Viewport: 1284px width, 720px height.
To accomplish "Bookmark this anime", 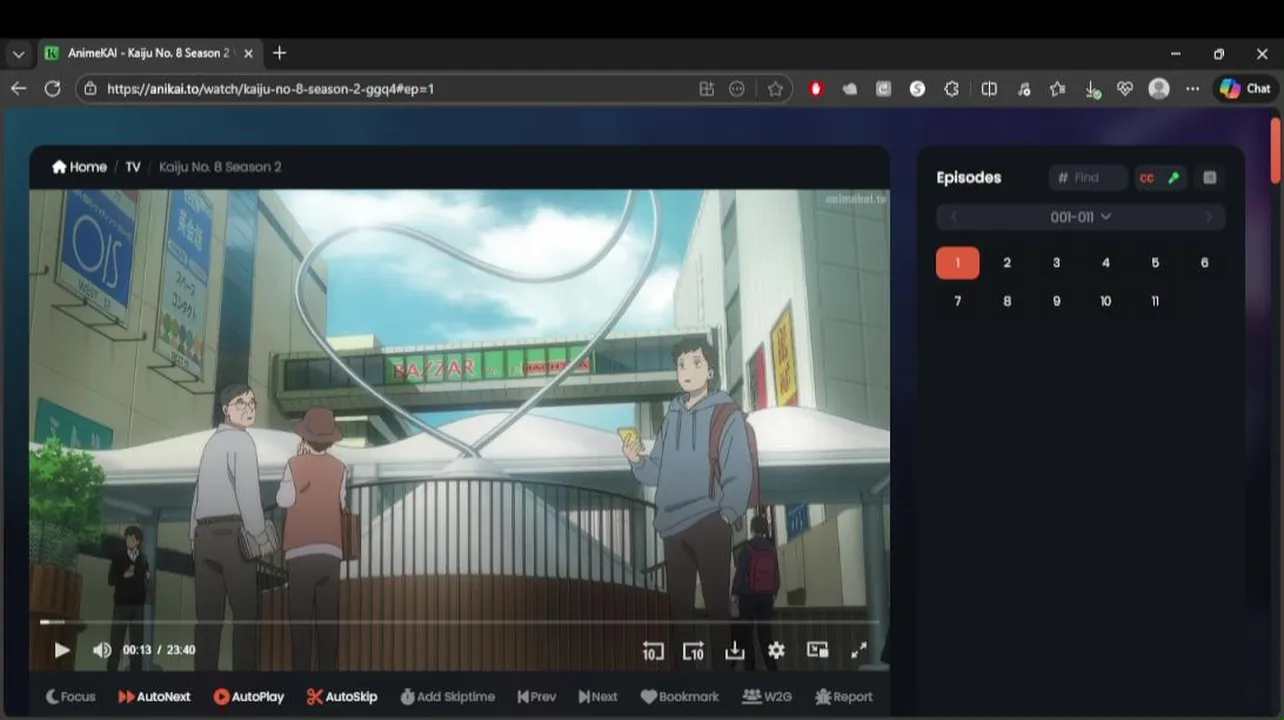I will (x=680, y=697).
